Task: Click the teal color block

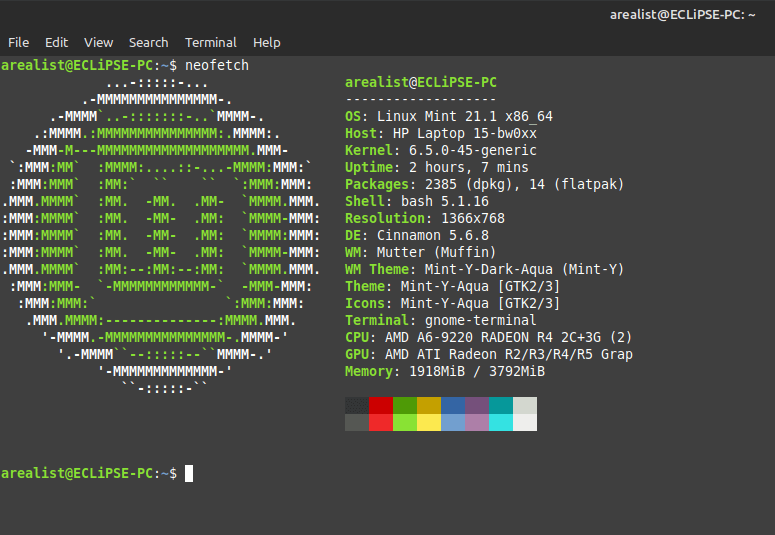Action: [501, 405]
